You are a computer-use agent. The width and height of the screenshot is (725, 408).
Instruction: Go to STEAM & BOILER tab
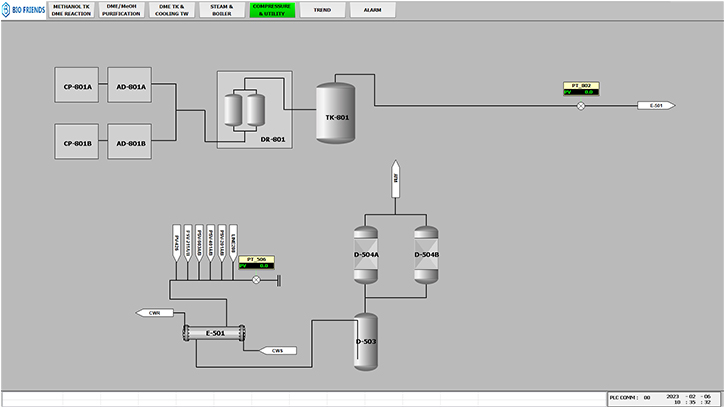(222, 10)
